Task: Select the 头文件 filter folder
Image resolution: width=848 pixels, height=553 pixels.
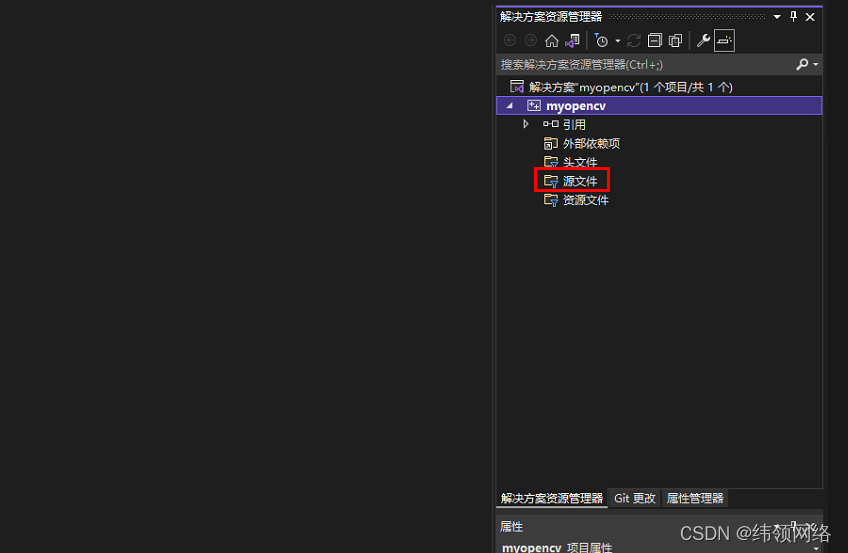Action: [580, 162]
